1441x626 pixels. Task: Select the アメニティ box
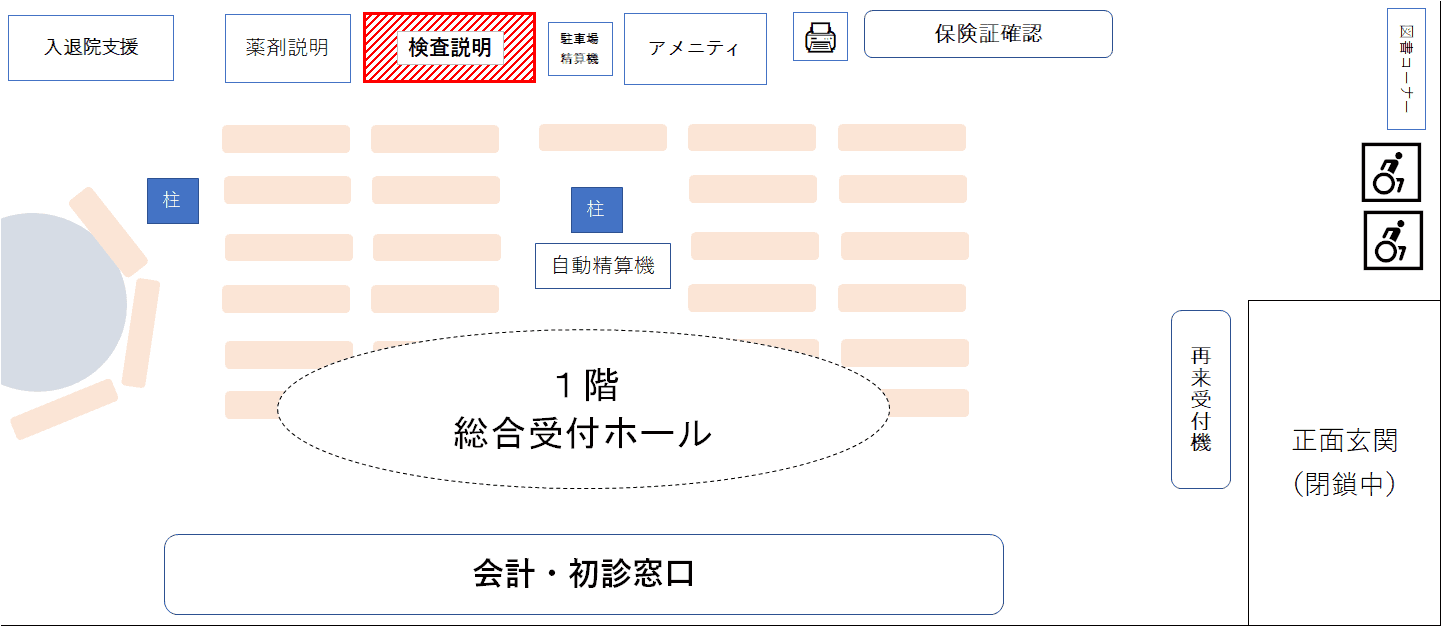coord(695,49)
